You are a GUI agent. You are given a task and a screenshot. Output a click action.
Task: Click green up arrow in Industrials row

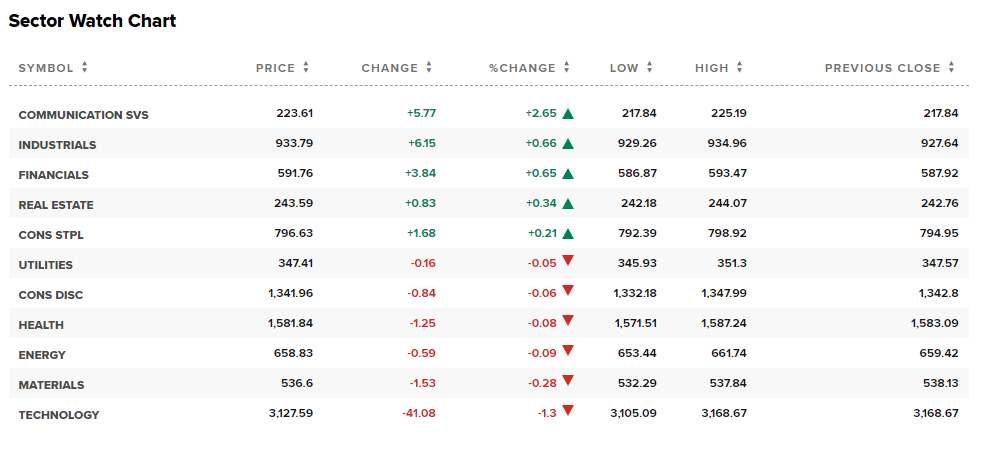tap(568, 144)
